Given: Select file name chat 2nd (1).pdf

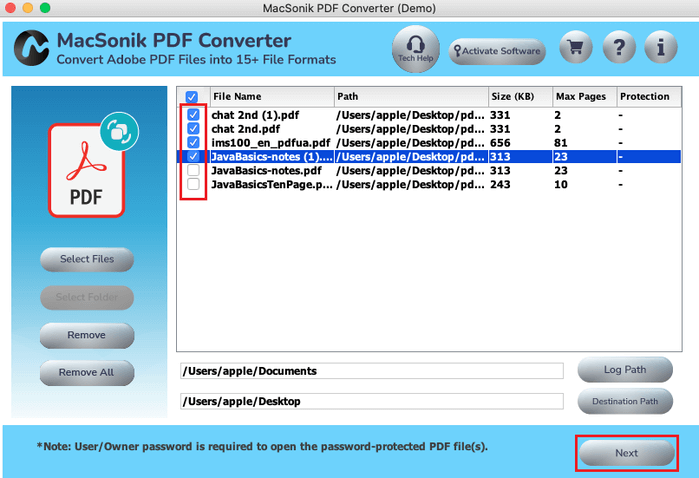Looking at the screenshot, I should 255,115.
